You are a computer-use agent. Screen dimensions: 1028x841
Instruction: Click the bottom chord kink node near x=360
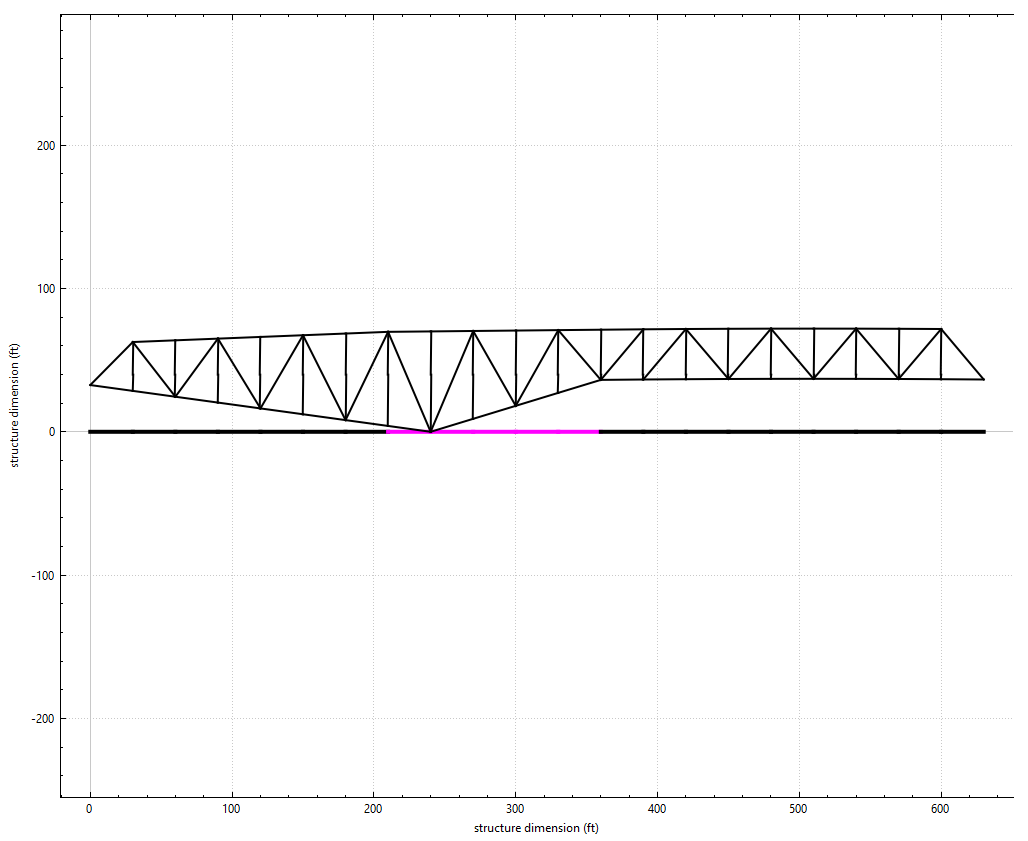(601, 379)
